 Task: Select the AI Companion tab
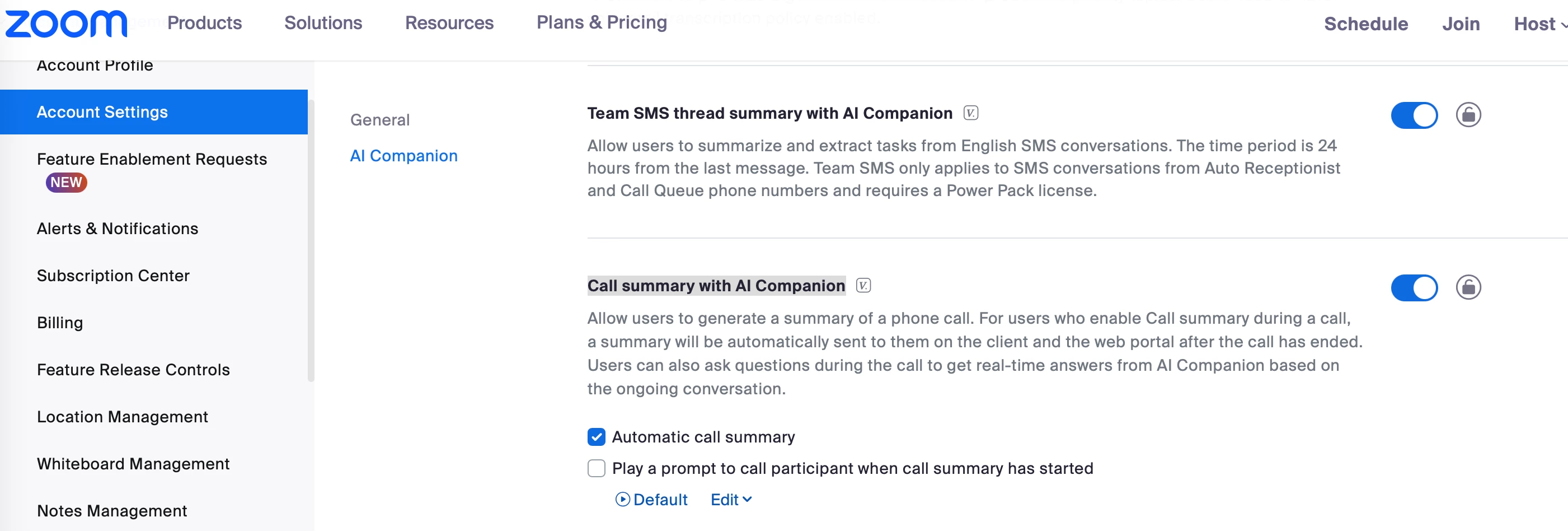[x=403, y=156]
